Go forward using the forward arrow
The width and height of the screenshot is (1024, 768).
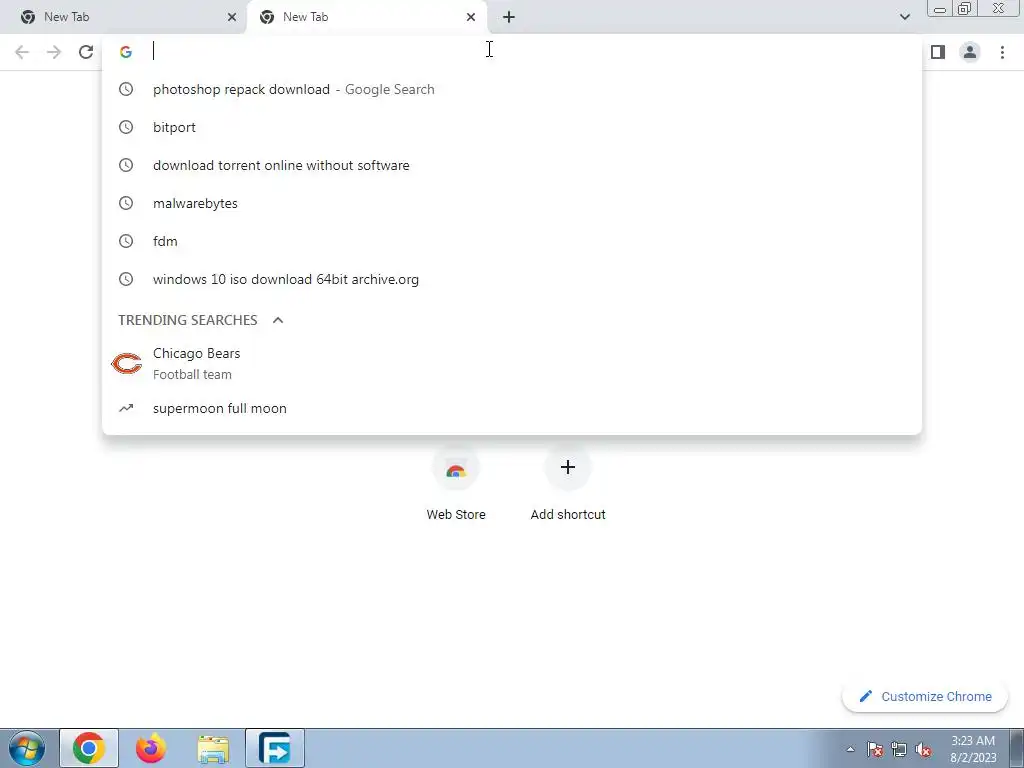click(54, 52)
